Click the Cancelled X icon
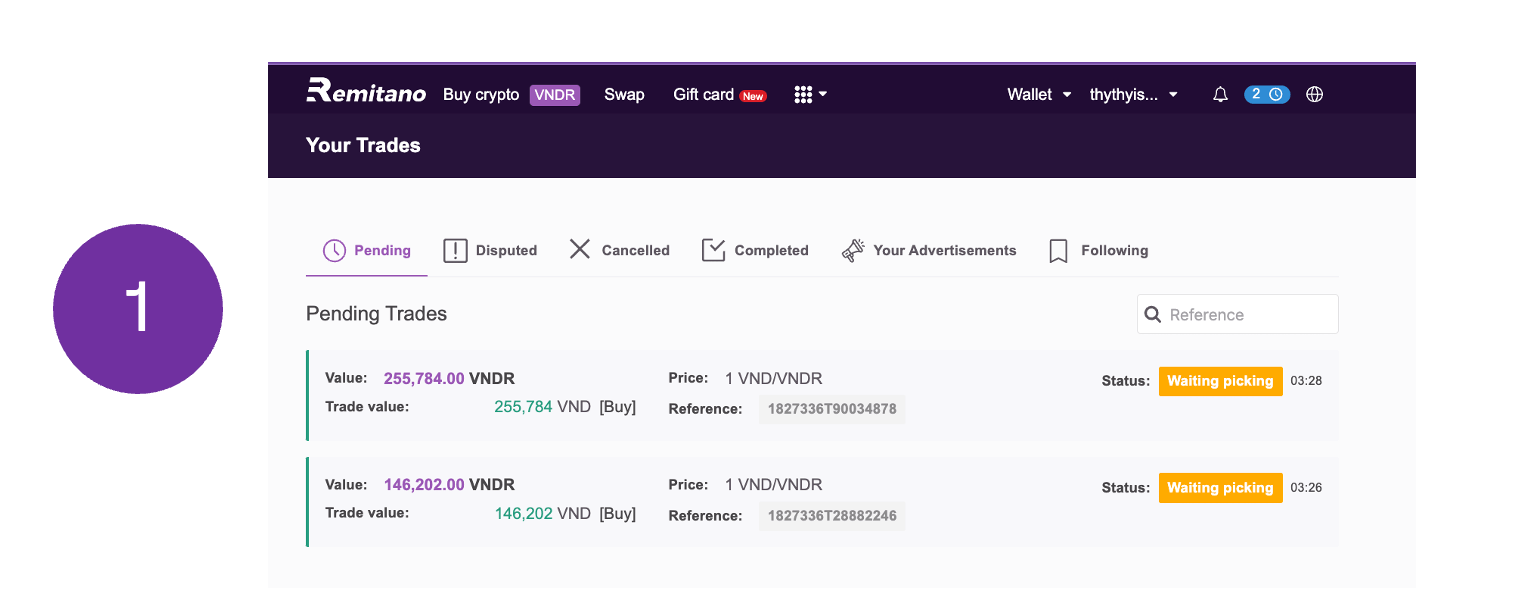This screenshot has height=616, width=1536. [x=580, y=250]
